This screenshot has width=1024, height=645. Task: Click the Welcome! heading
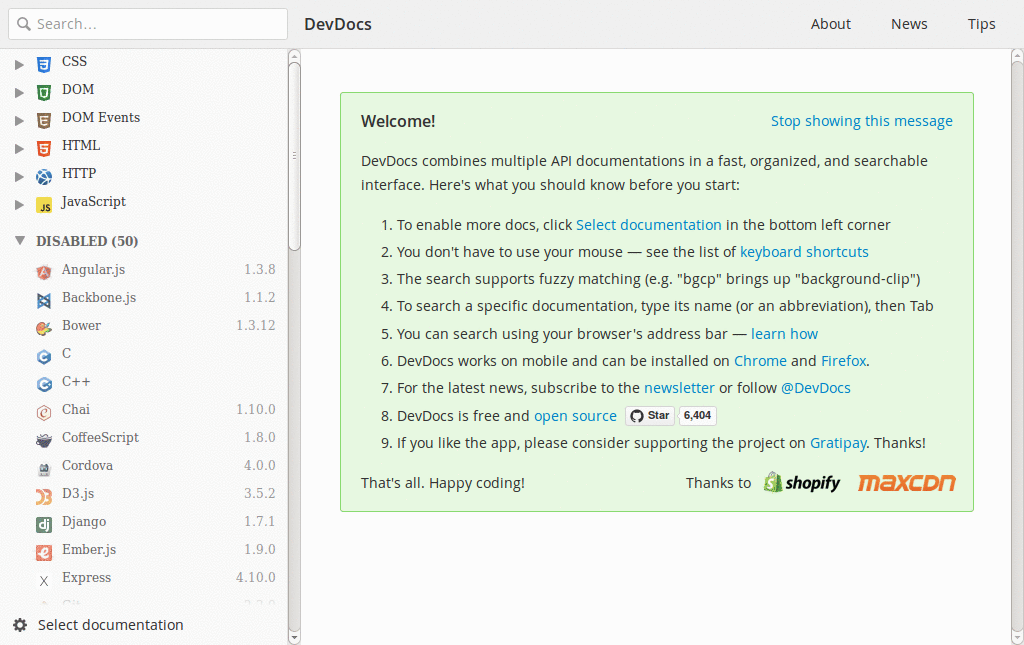[398, 121]
